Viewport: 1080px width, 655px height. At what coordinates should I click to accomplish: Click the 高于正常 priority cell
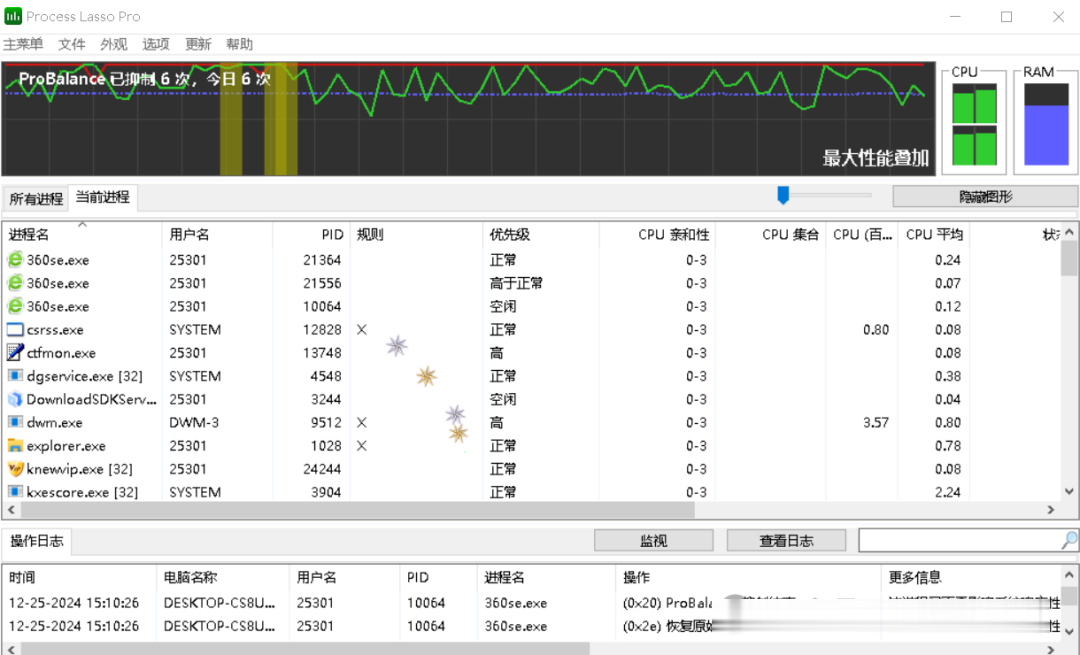pos(516,283)
